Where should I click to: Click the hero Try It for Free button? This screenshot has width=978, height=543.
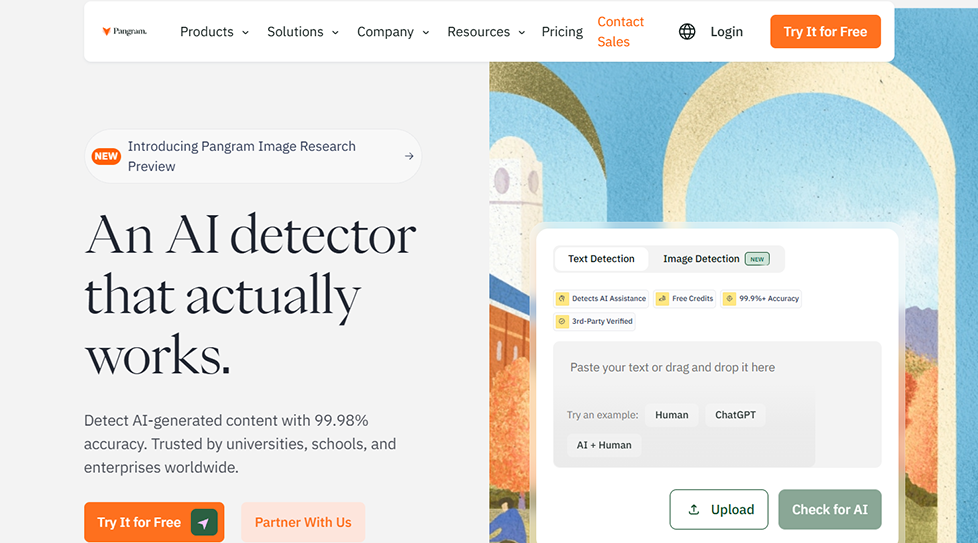154,522
